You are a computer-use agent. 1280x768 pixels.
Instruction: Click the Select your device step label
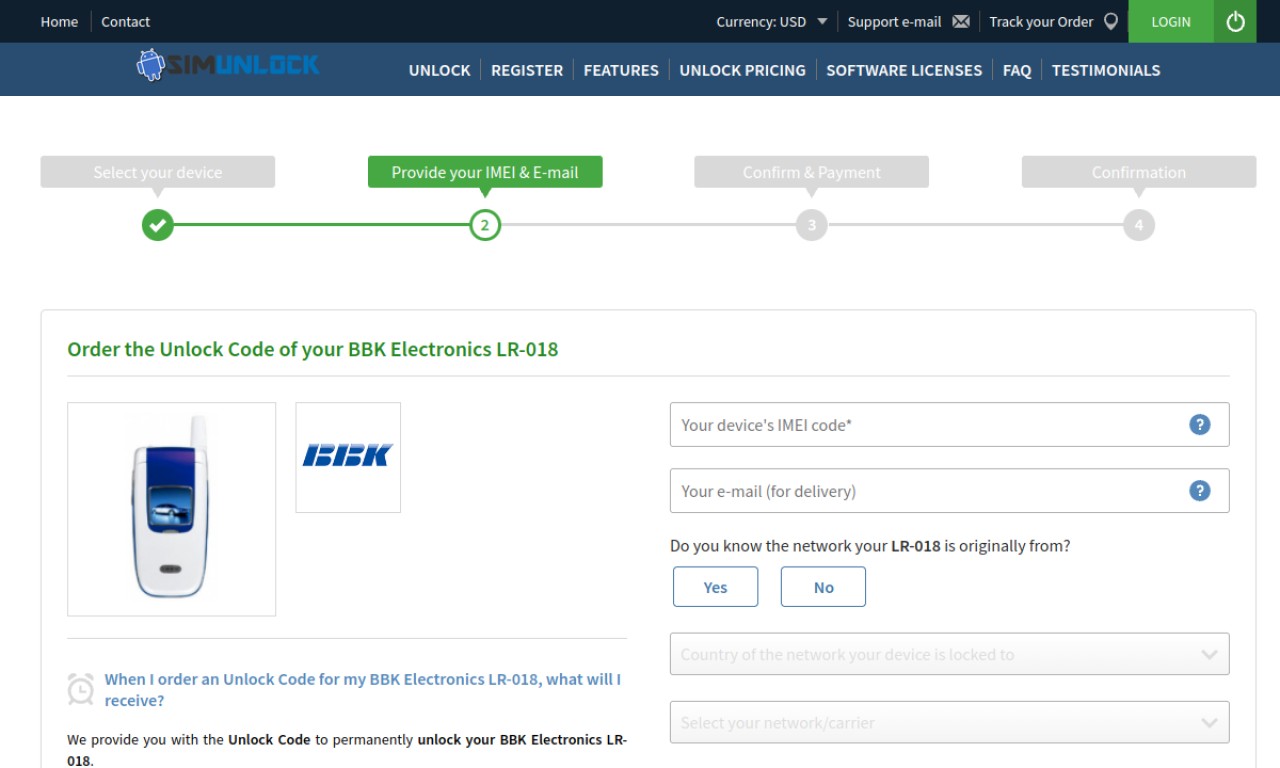click(158, 172)
